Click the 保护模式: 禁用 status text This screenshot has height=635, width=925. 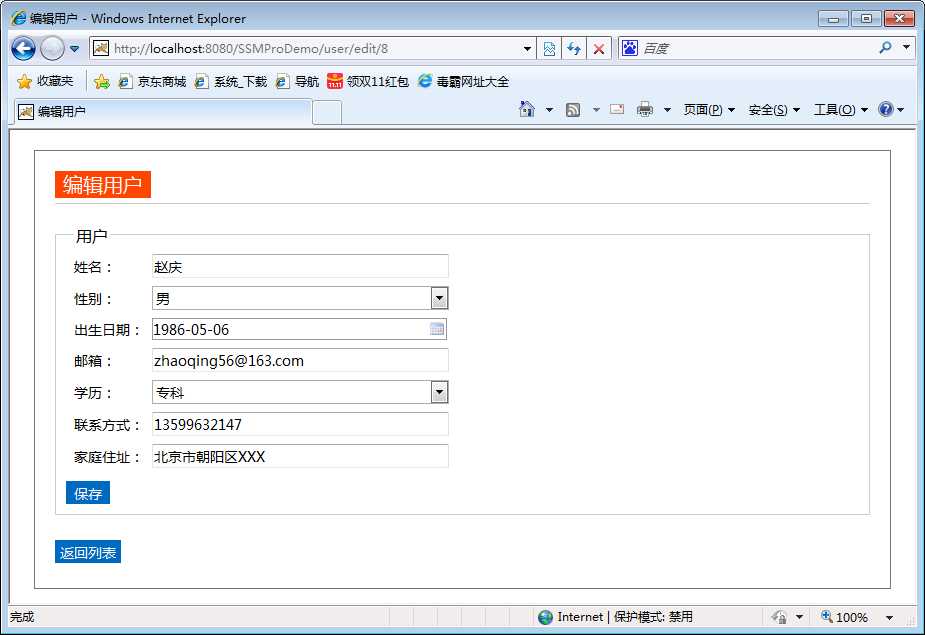point(653,617)
